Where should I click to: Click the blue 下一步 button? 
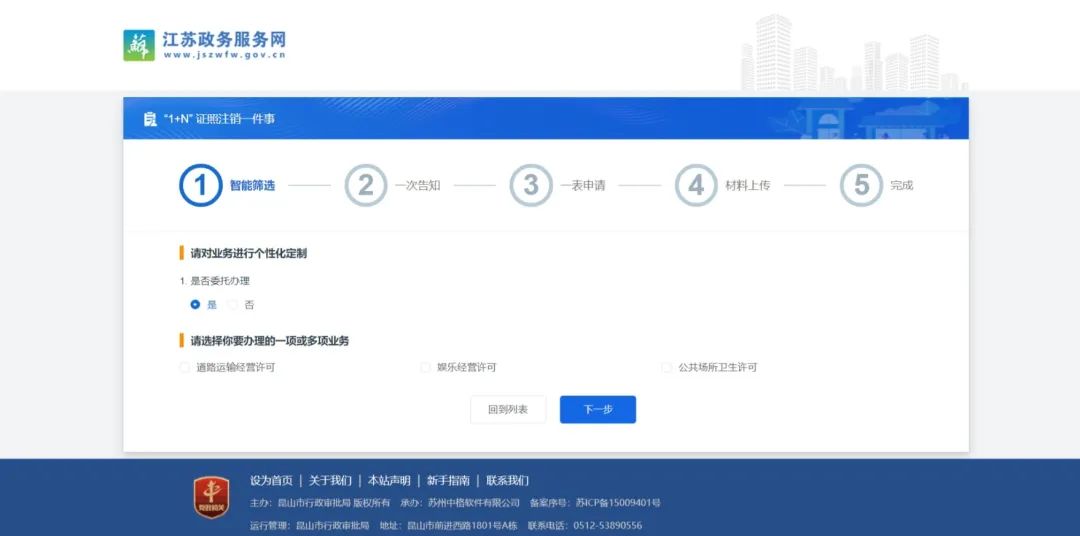coord(597,409)
